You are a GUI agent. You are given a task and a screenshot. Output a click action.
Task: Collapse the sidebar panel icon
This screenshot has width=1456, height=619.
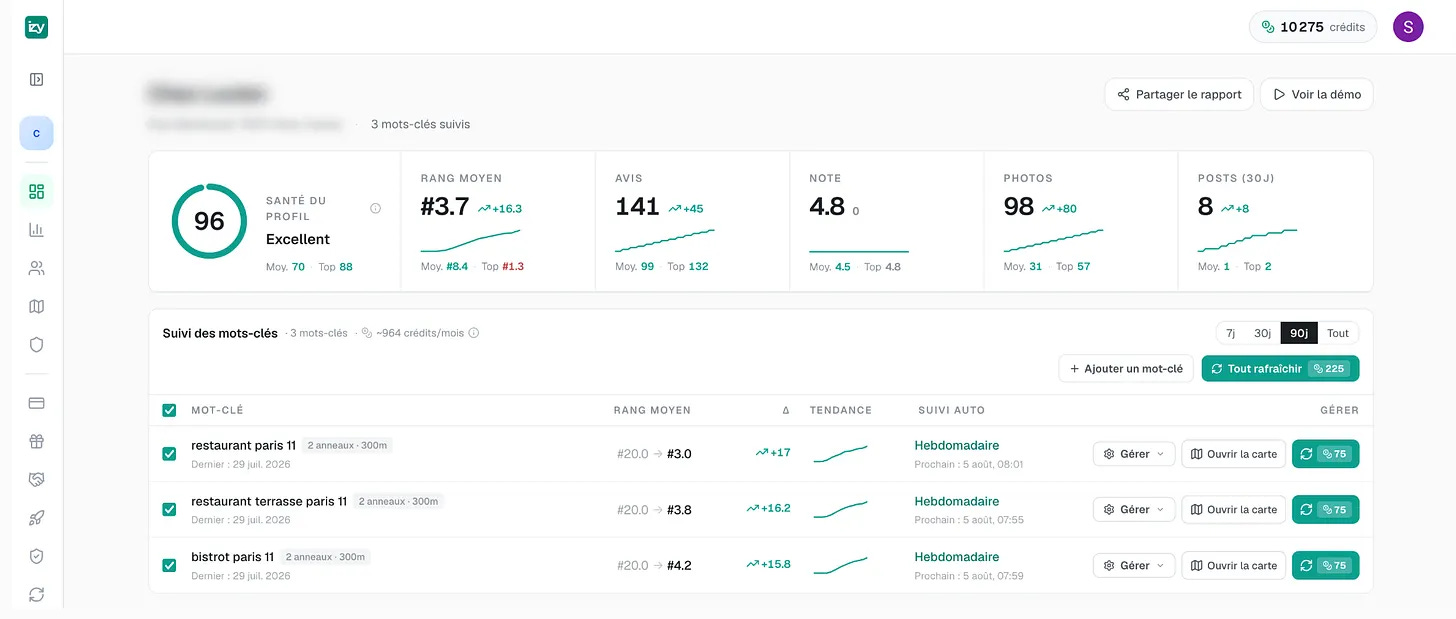tap(36, 79)
